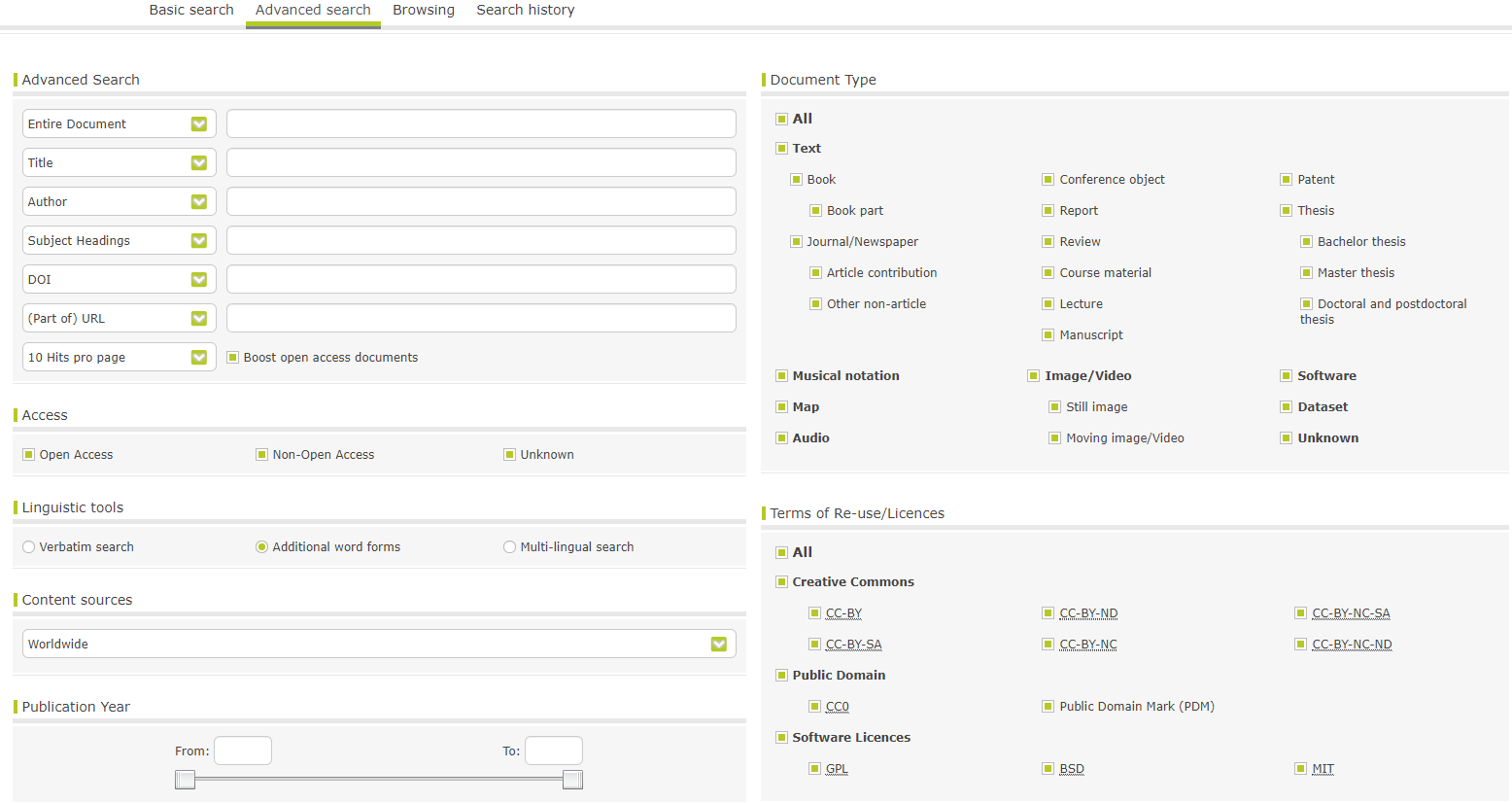Toggle the Bachelor thesis checkbox
The width and height of the screenshot is (1512, 803).
click(1307, 242)
